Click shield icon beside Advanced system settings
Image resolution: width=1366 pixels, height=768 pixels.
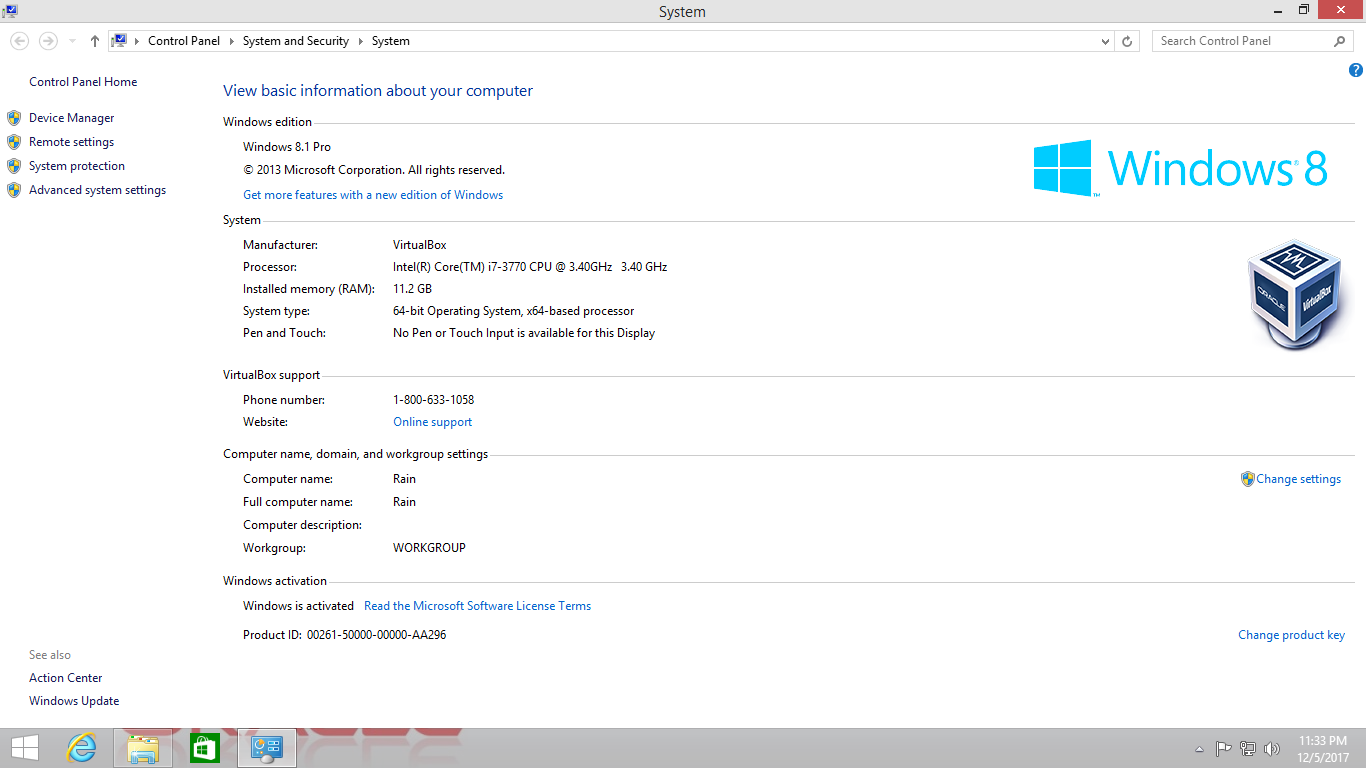[x=14, y=190]
